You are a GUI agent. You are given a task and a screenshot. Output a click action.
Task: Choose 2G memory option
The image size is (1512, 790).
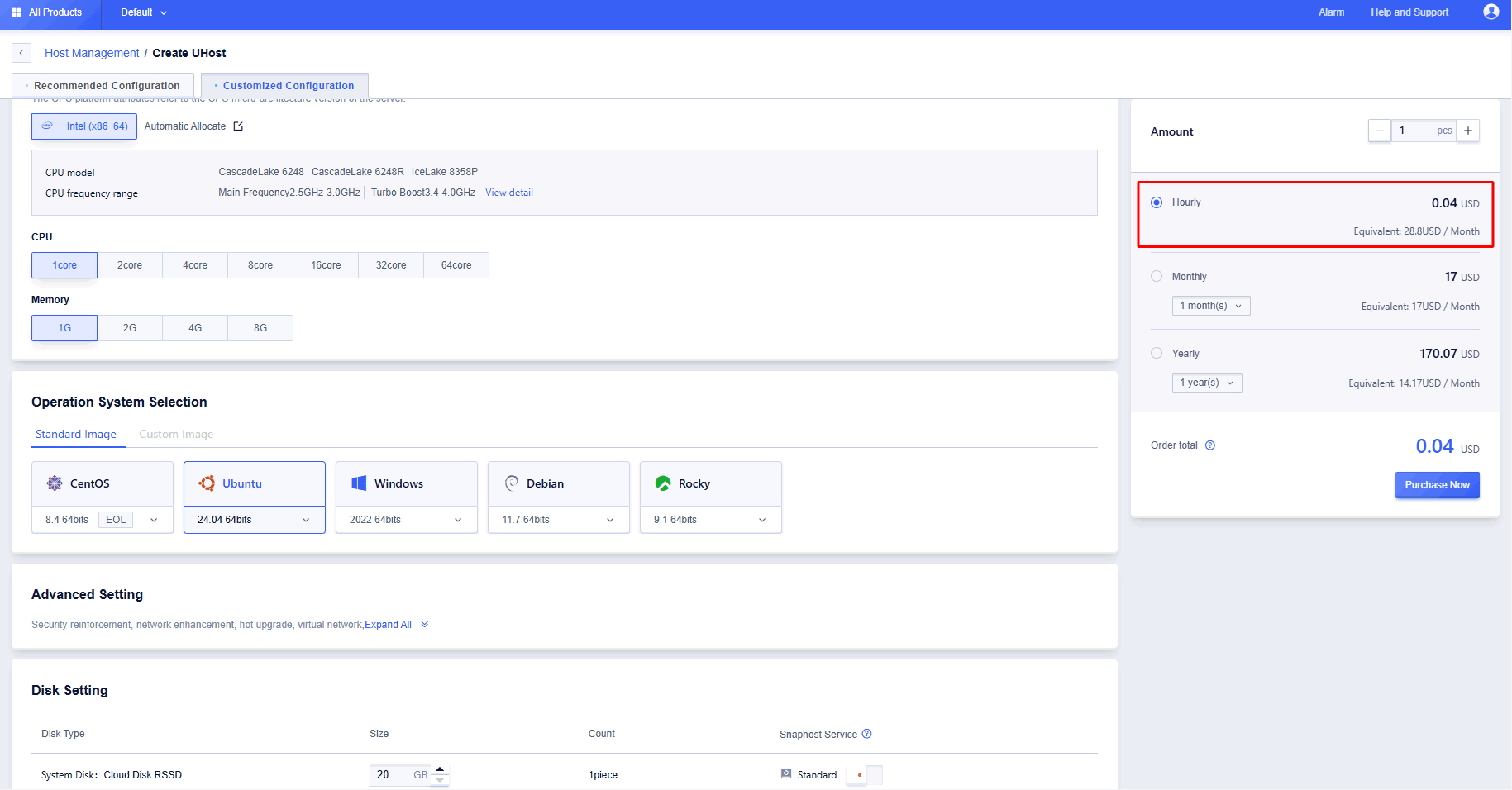[130, 328]
